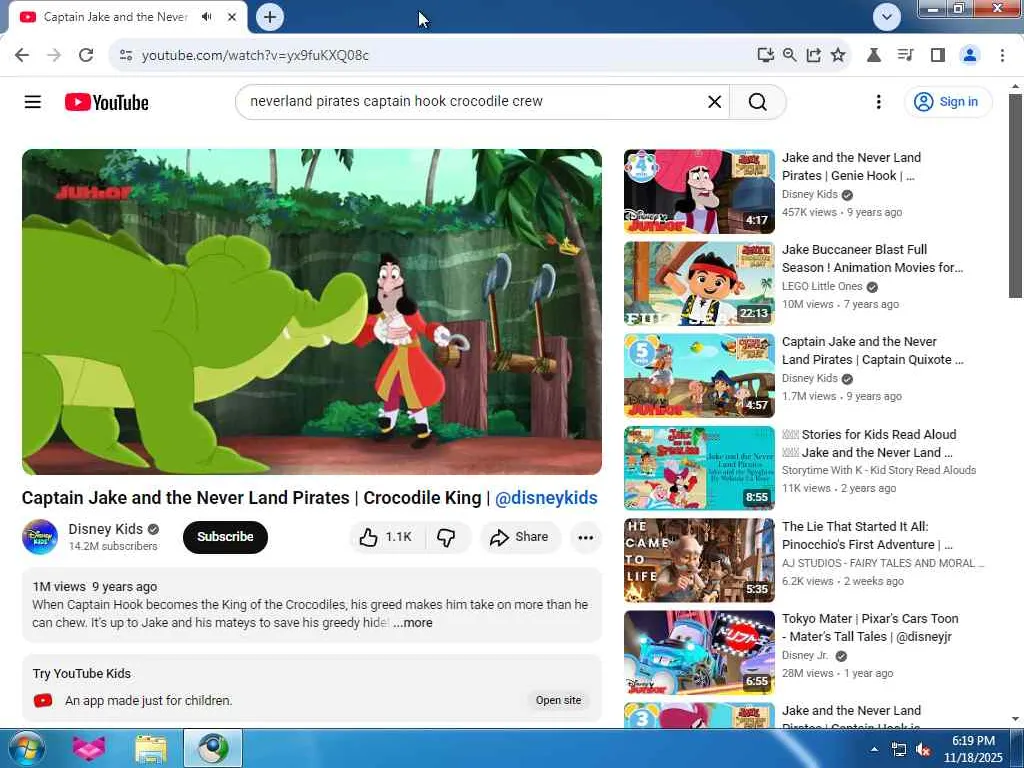Screen dimensions: 1024x768
Task: Open Chrome Labs flask icon
Action: click(874, 55)
